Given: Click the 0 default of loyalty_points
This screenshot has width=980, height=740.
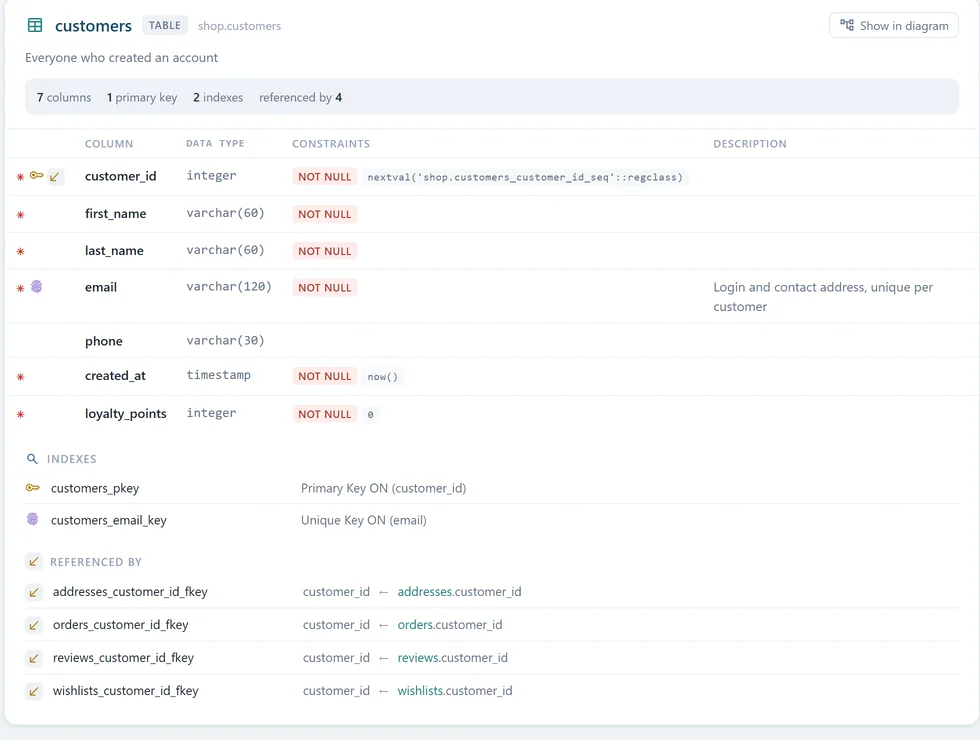Looking at the screenshot, I should point(371,414).
